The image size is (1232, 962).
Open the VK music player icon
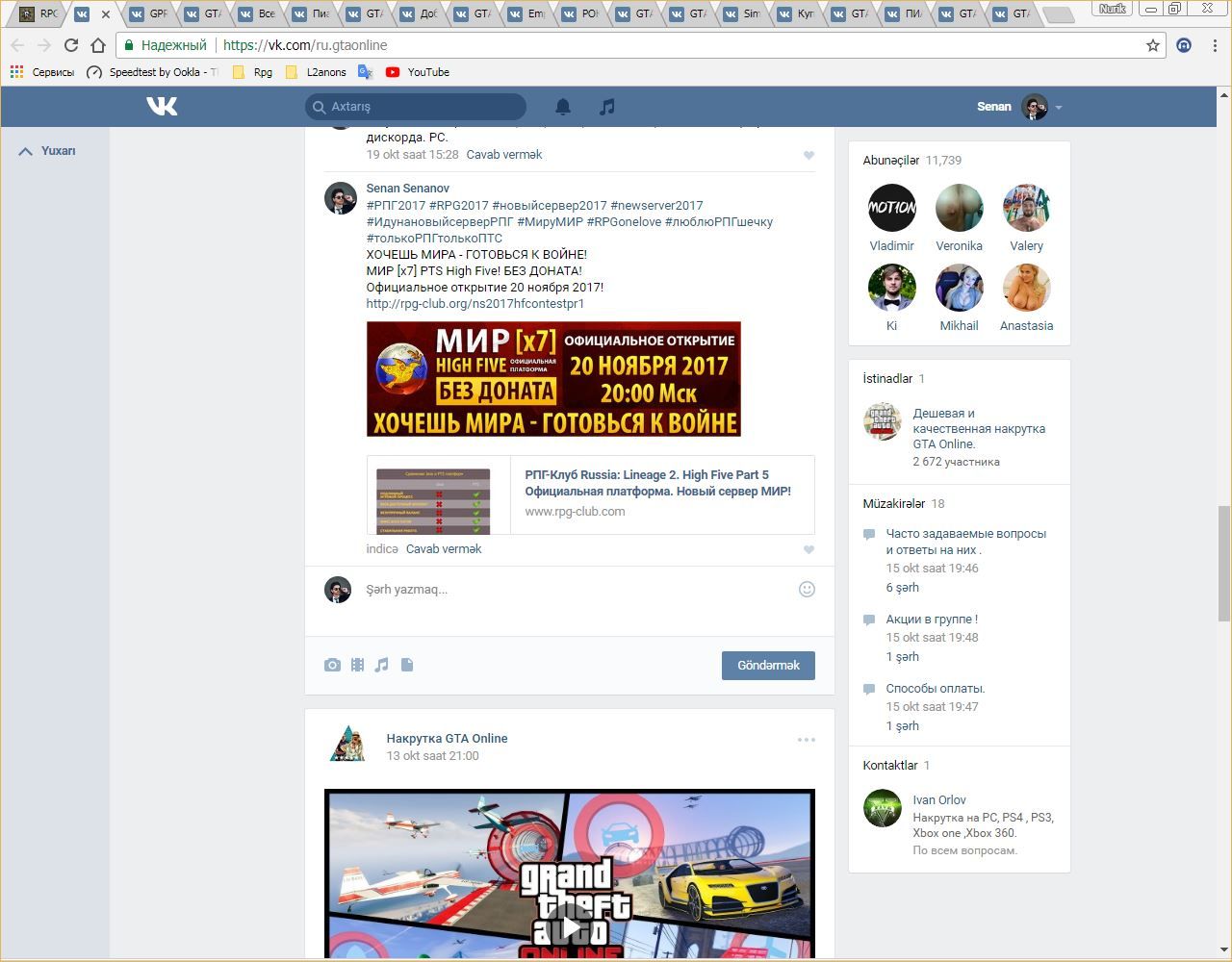coord(606,107)
